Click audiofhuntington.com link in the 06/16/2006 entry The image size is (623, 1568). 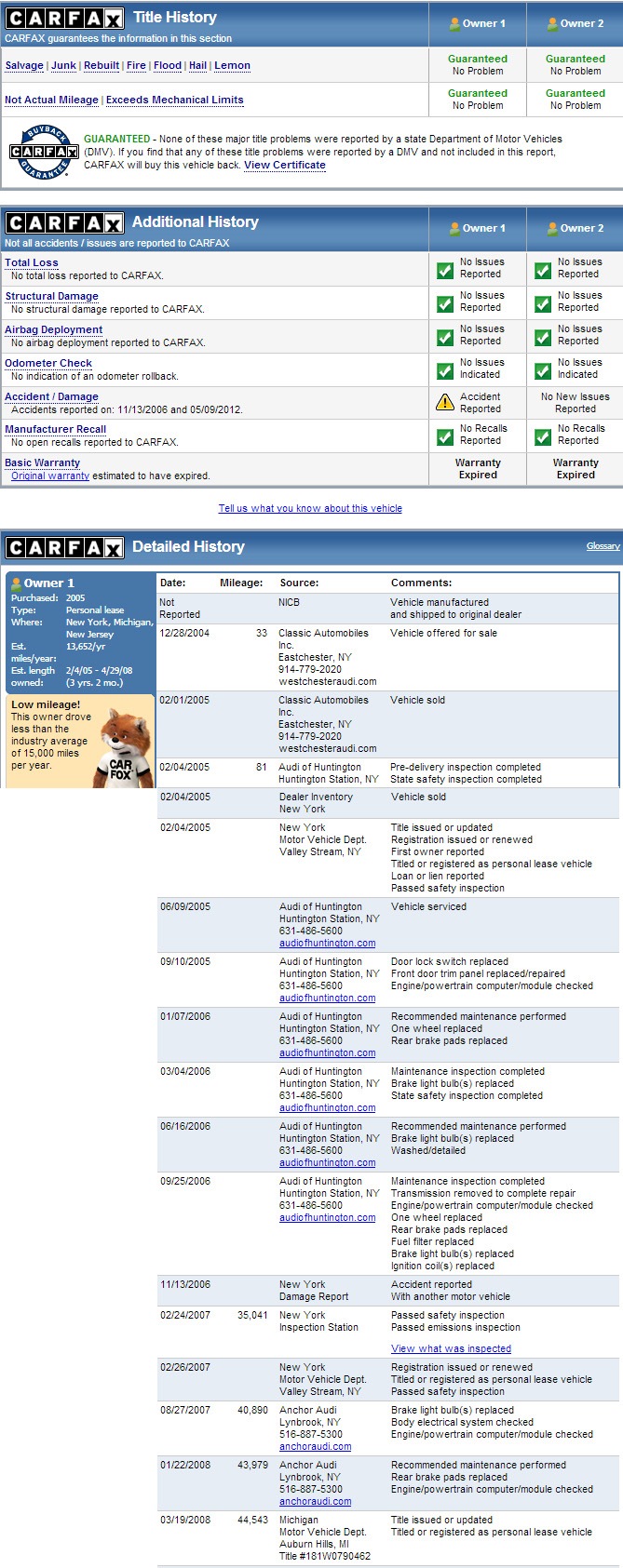327,1163
